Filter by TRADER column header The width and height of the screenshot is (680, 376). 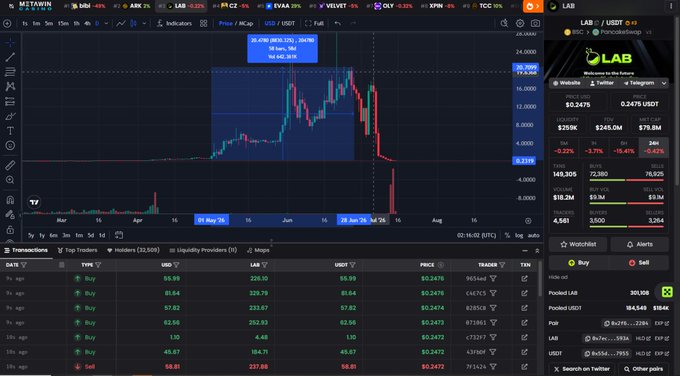[502, 265]
